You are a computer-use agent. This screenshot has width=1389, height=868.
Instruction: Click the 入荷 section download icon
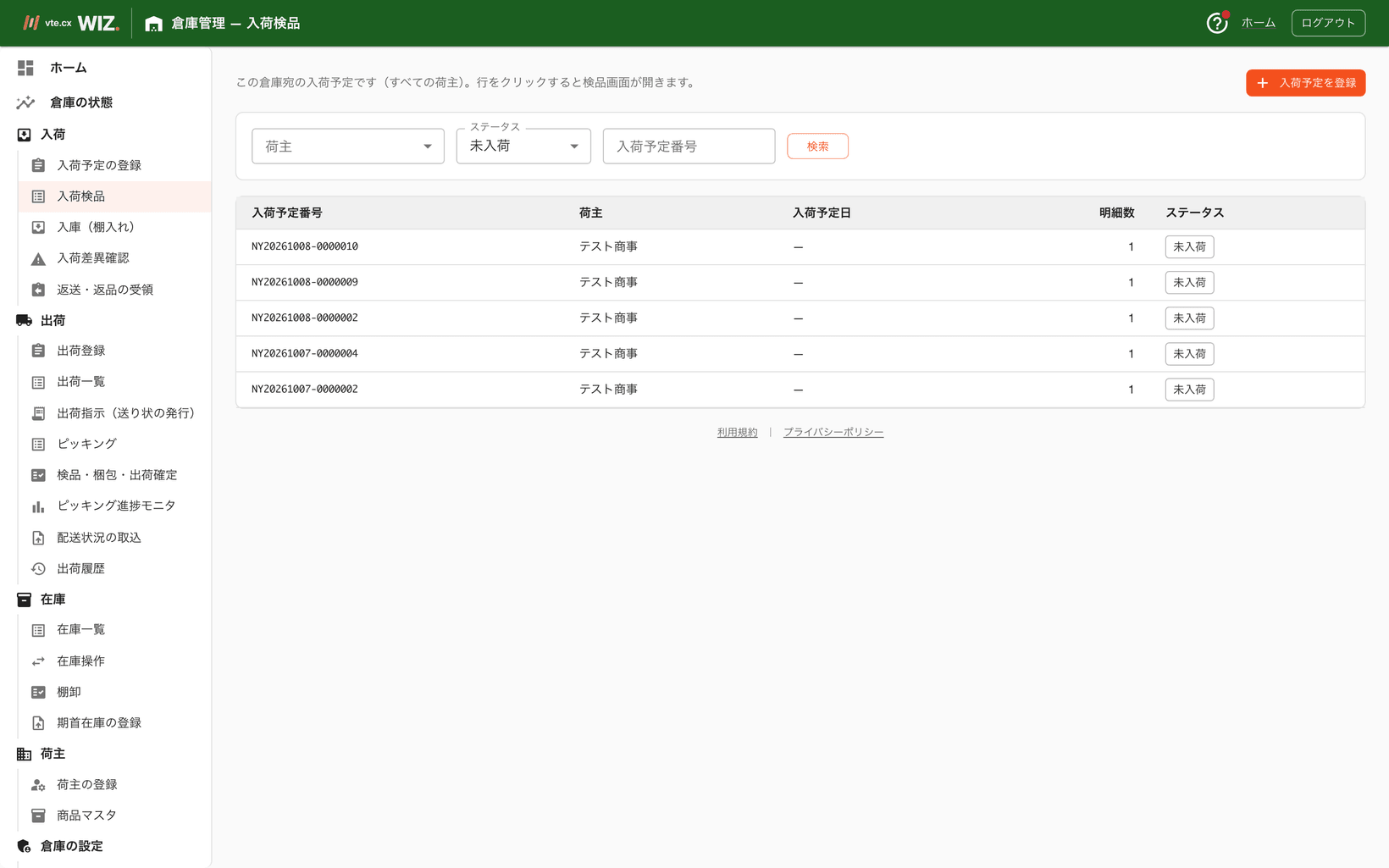(x=24, y=135)
